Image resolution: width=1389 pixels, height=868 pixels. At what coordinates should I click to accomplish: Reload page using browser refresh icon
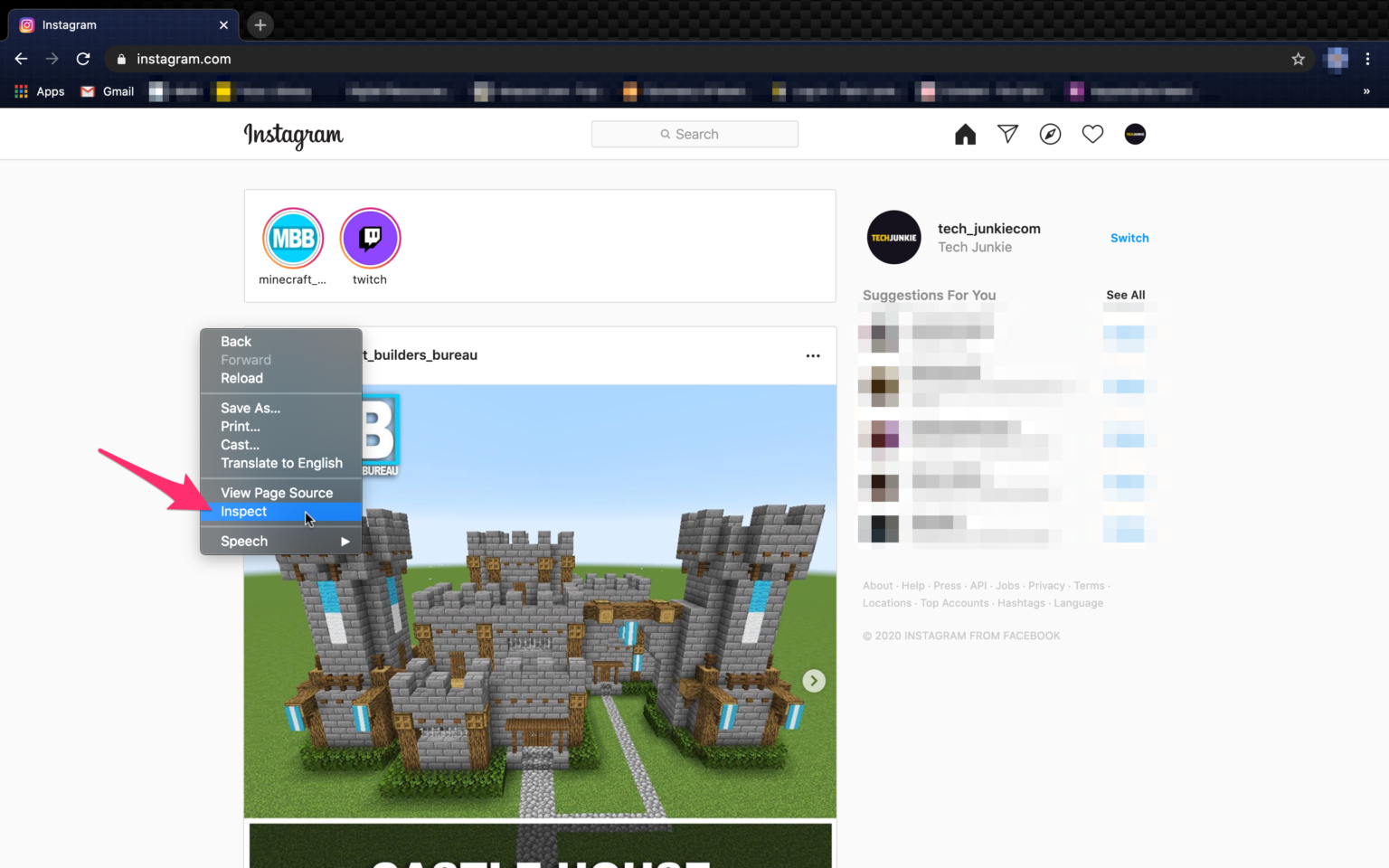pyautogui.click(x=83, y=59)
